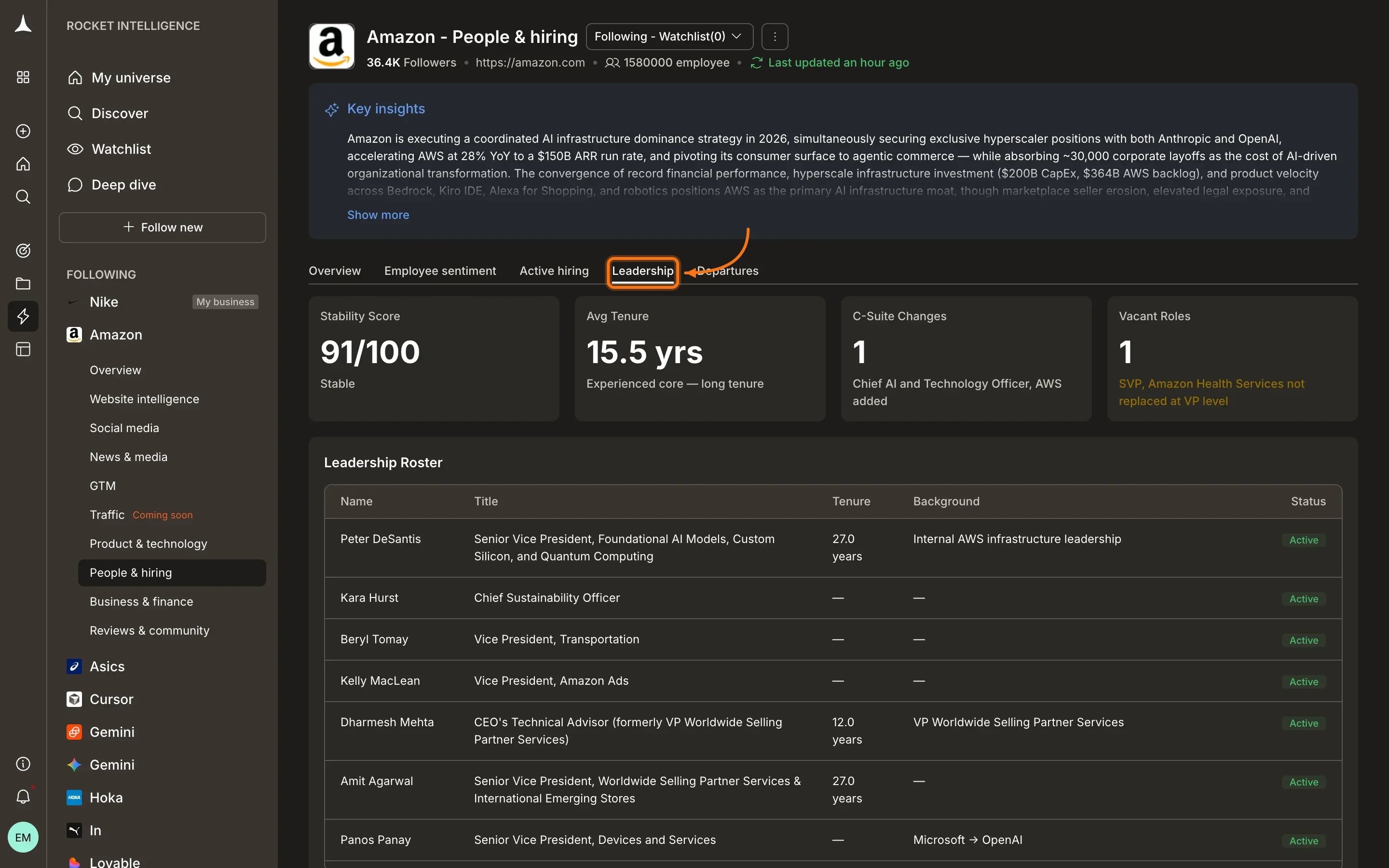
Task: Click Kara Hurst in the roster
Action: click(369, 597)
